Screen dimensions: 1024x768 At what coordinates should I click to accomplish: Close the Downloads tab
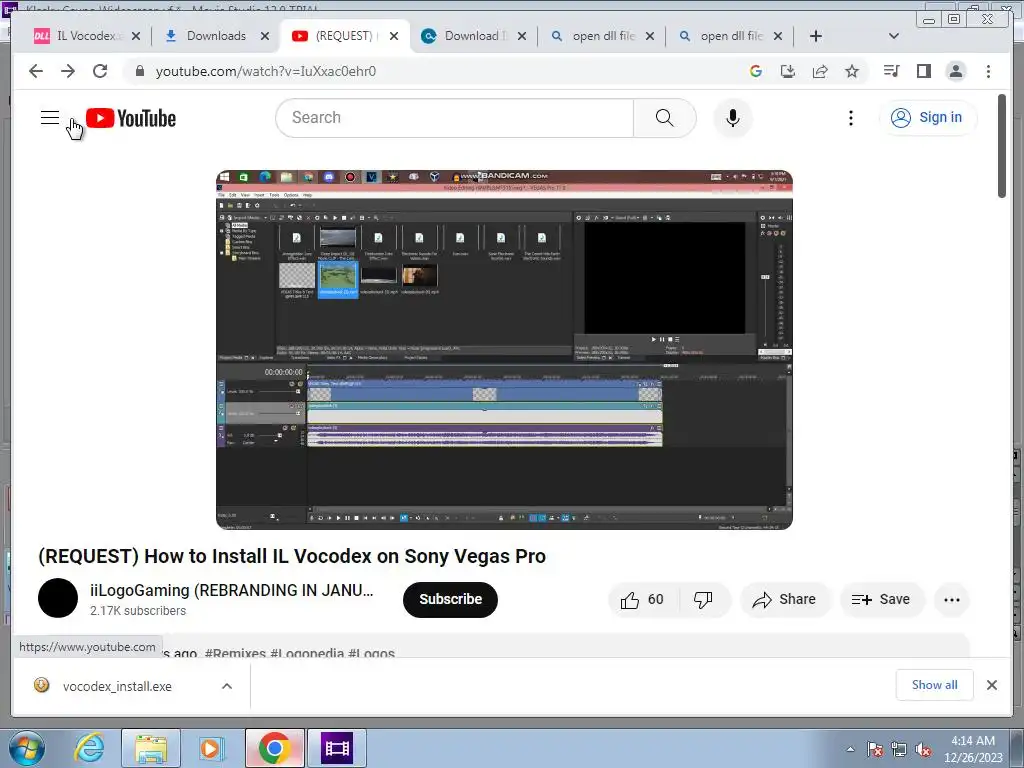264,37
